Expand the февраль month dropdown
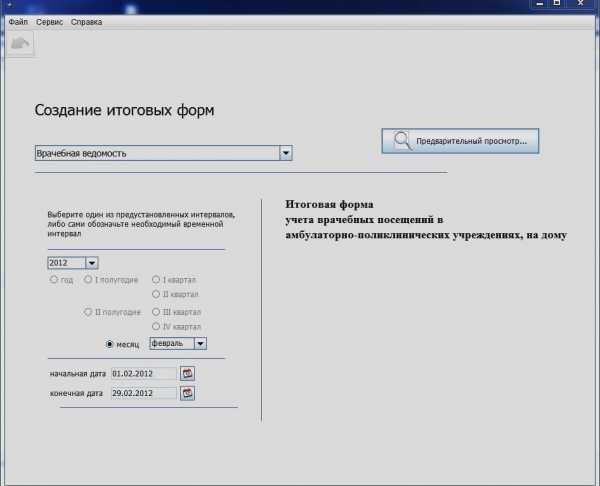The height and width of the screenshot is (486, 600). [x=200, y=343]
